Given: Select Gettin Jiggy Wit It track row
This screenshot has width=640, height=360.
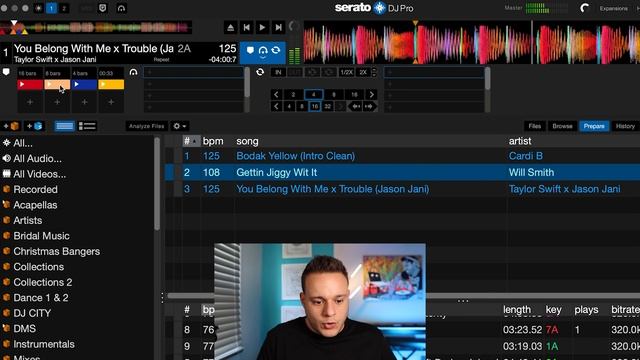Looking at the screenshot, I should [x=402, y=172].
